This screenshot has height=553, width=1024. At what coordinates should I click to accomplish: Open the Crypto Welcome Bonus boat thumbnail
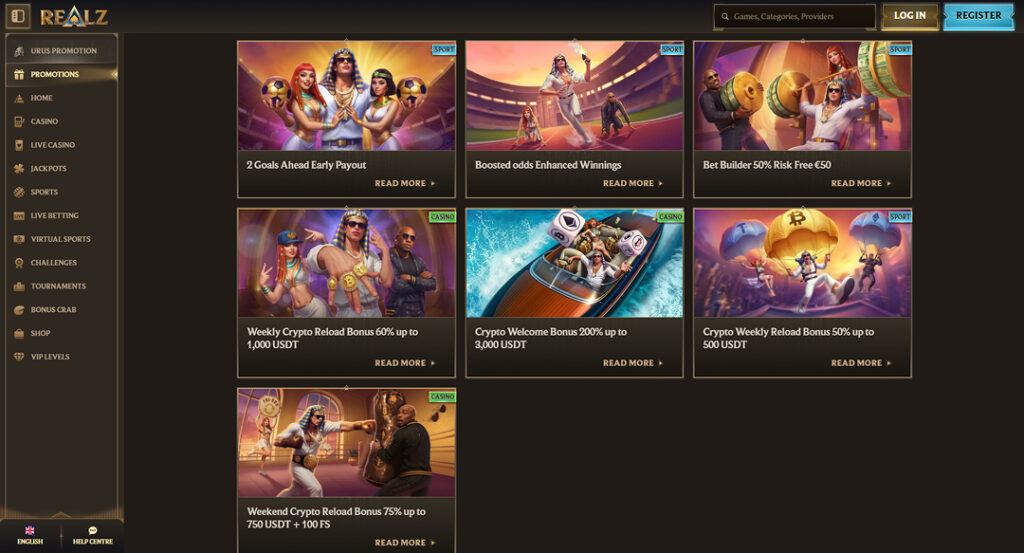tap(574, 263)
